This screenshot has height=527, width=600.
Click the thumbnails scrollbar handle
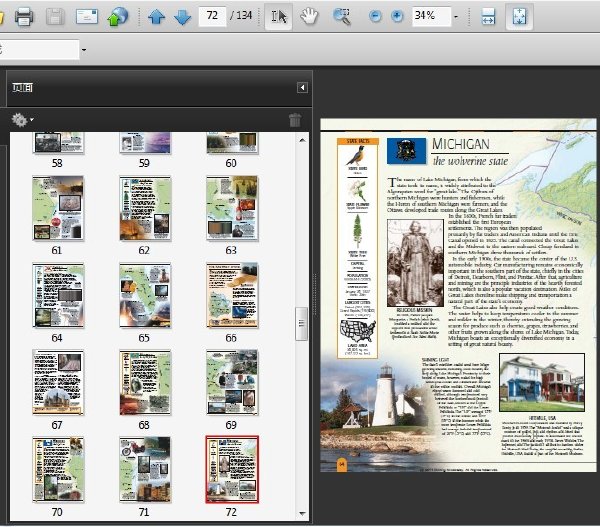click(x=302, y=323)
